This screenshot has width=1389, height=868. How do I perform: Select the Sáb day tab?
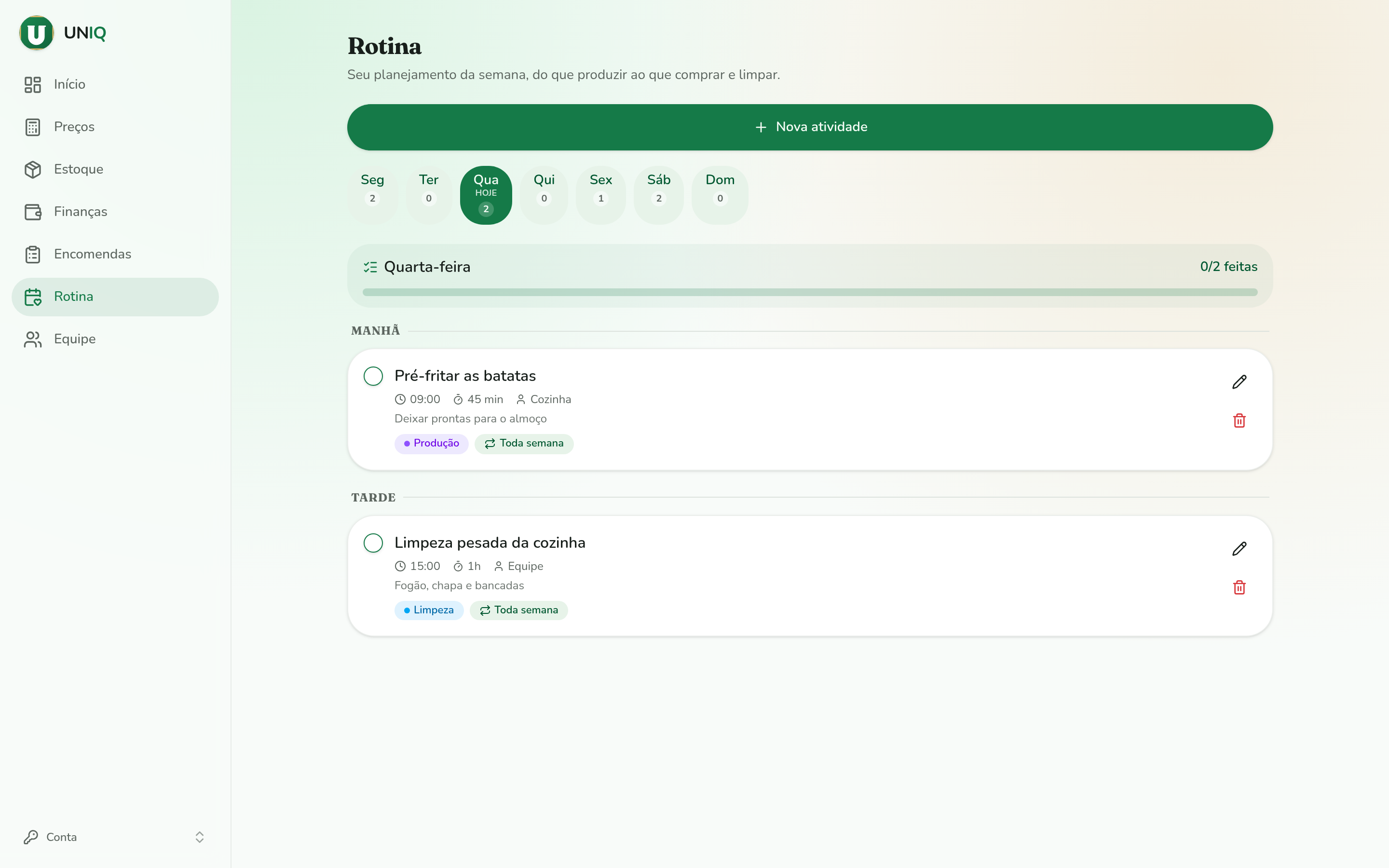[x=658, y=195]
